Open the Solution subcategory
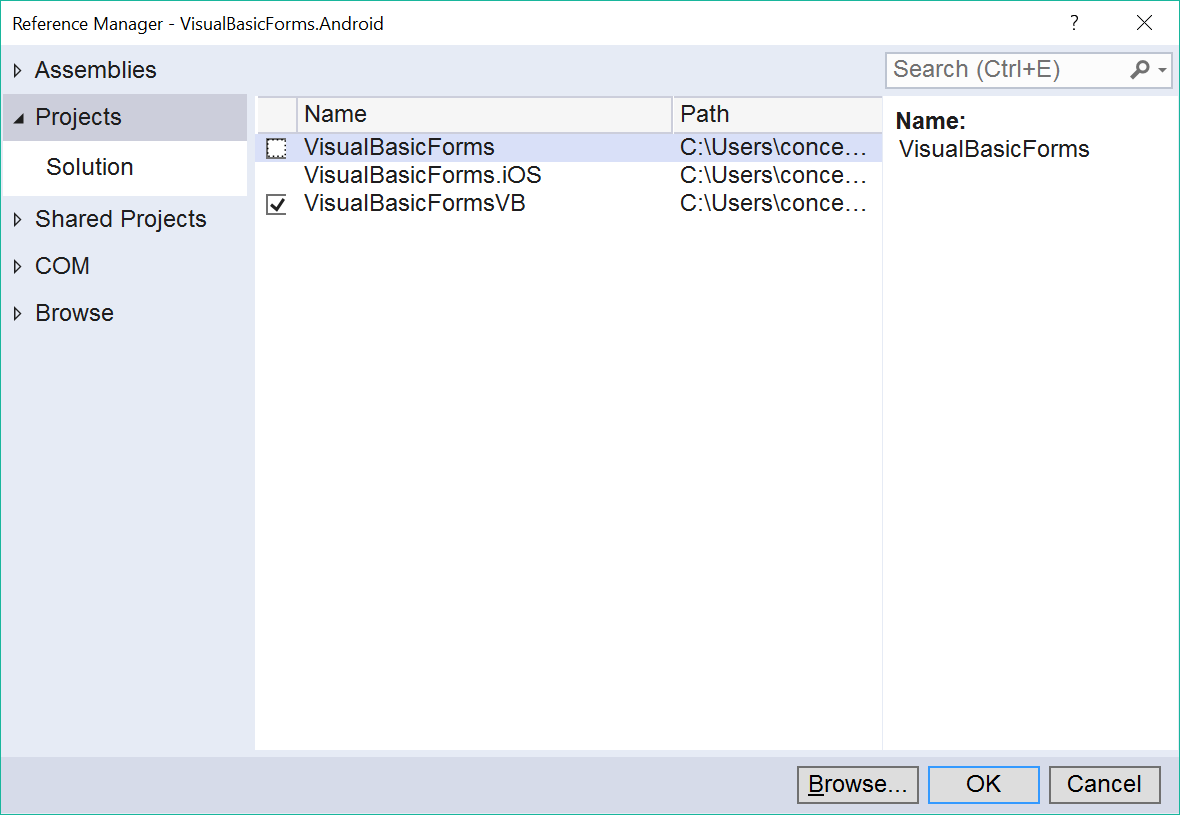 coord(90,167)
